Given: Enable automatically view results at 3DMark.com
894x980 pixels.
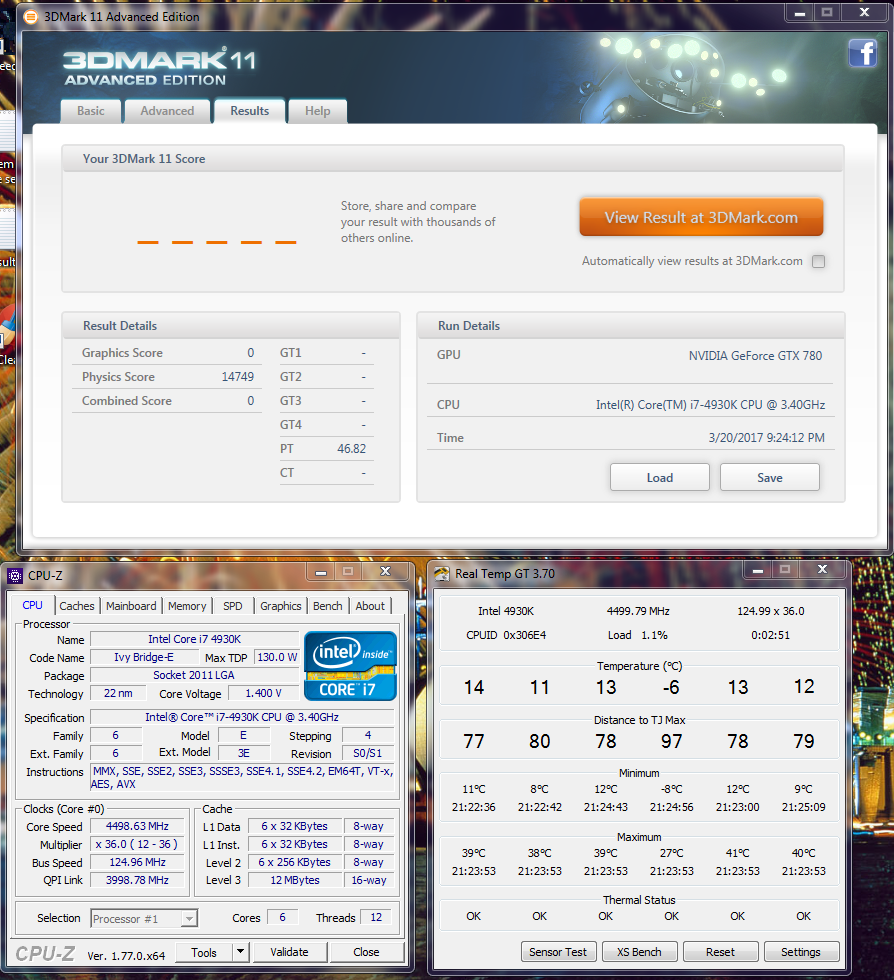Looking at the screenshot, I should (818, 262).
